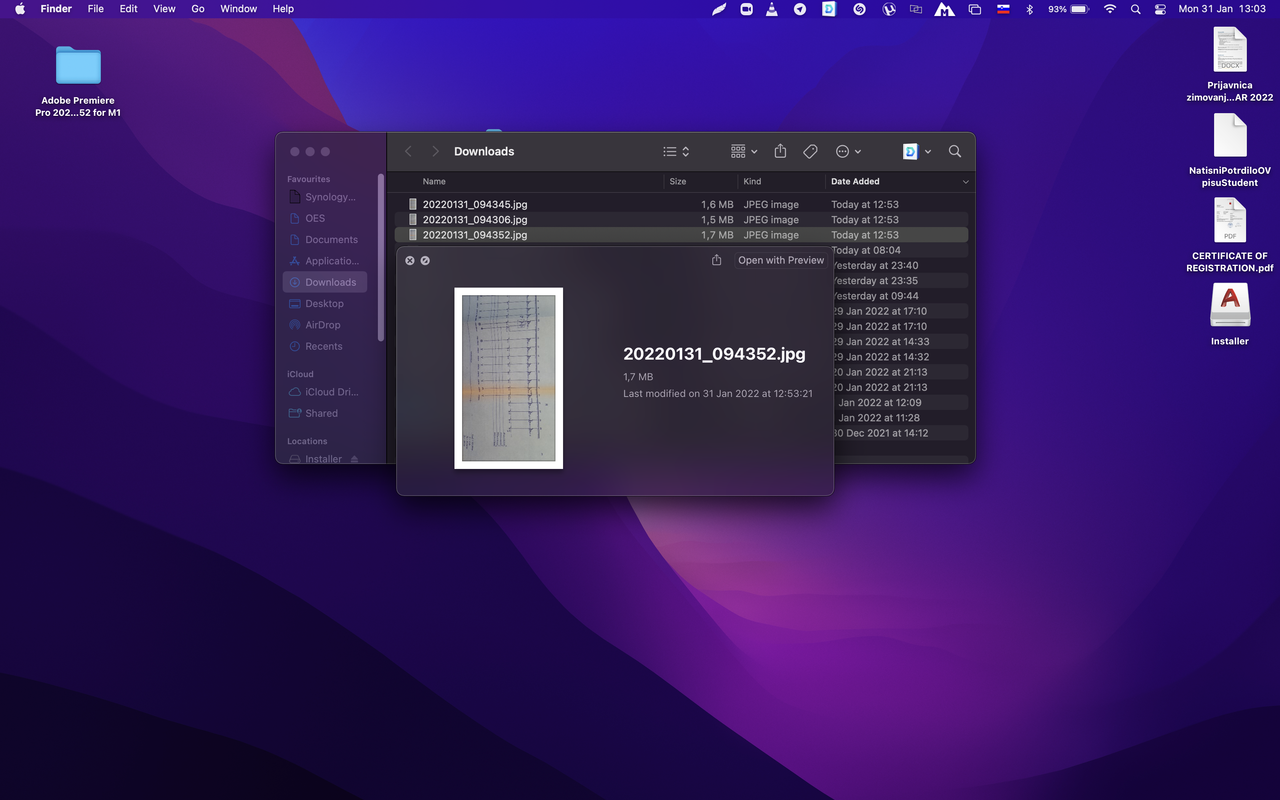Click the Quick Look full-screen toggle button
The width and height of the screenshot is (1280, 800).
coord(425,260)
